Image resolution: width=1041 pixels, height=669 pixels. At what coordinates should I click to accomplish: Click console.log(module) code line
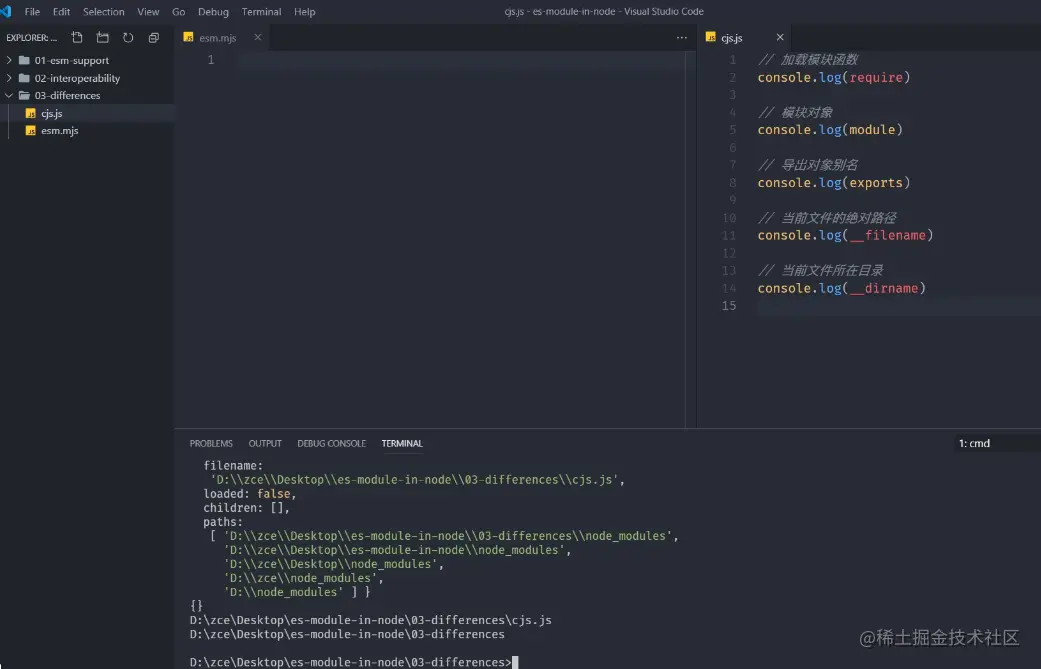point(830,130)
